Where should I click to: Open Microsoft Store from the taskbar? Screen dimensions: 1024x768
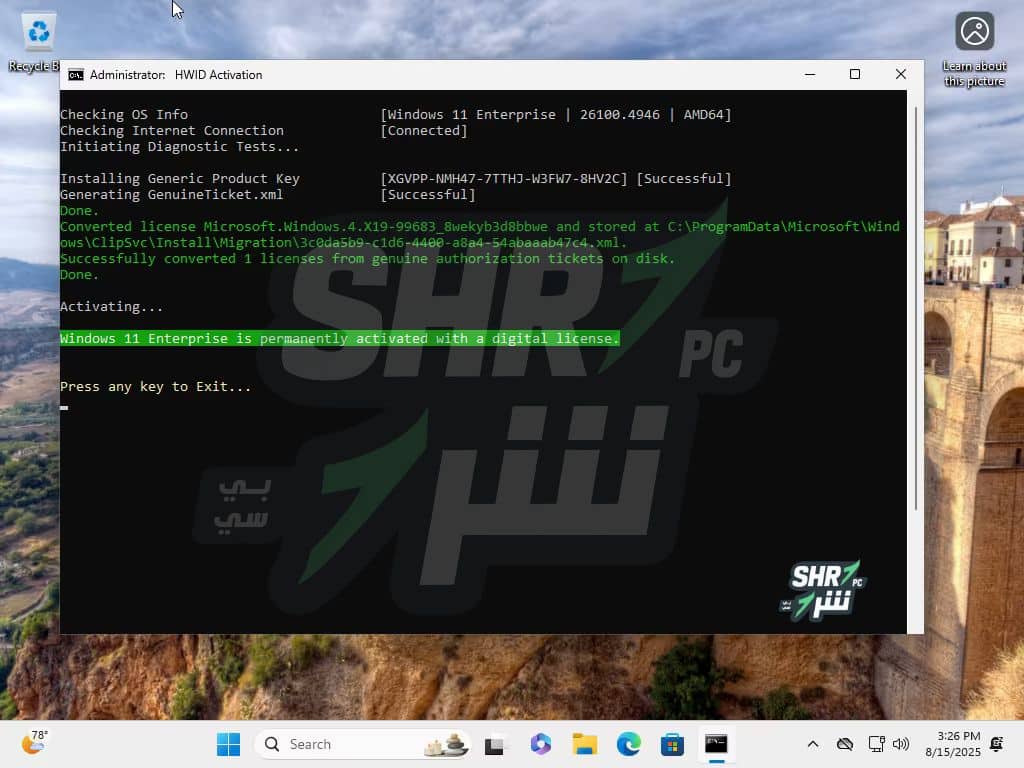click(x=672, y=744)
